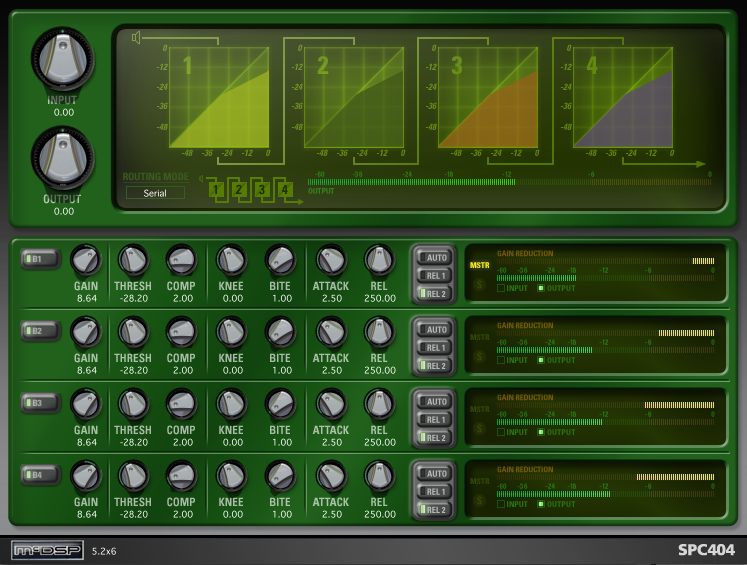The height and width of the screenshot is (565, 747).
Task: Select REL 1 on band 3
Action: point(434,420)
